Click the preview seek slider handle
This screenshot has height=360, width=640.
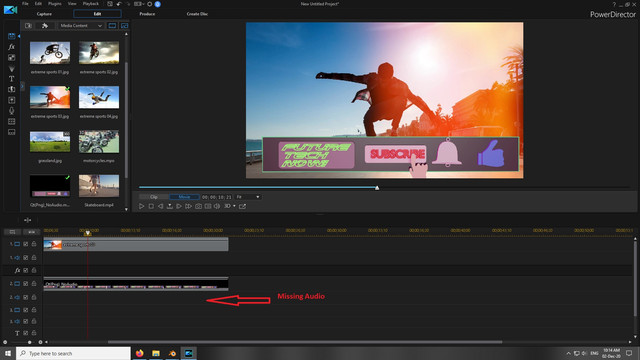[x=377, y=188]
